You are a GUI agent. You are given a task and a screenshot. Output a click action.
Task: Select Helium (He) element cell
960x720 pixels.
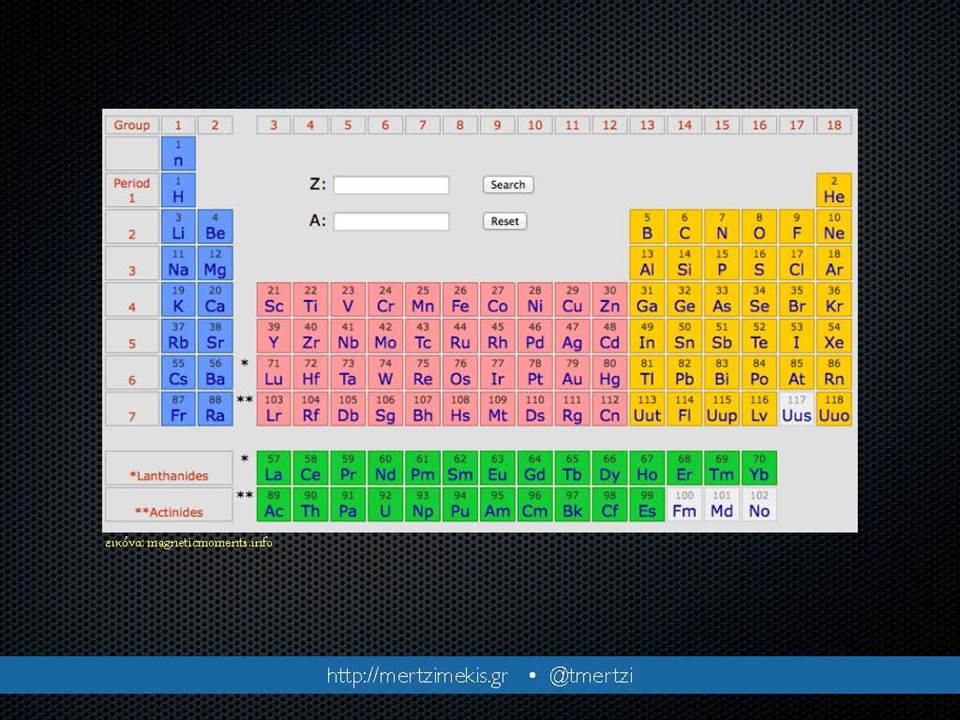click(x=834, y=190)
